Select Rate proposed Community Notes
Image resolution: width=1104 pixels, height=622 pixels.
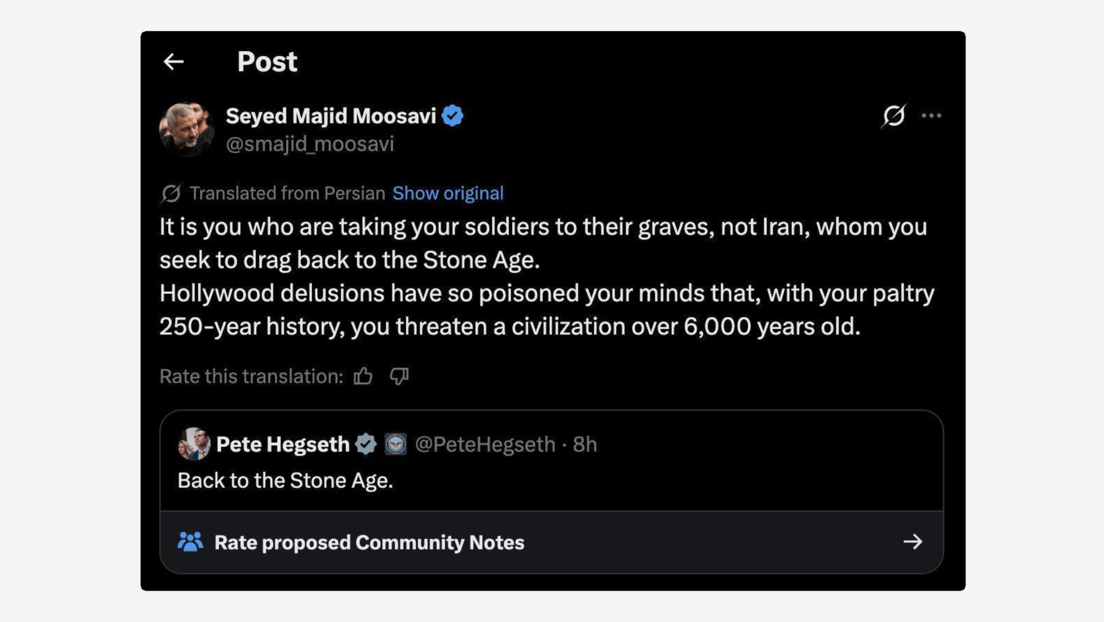369,542
